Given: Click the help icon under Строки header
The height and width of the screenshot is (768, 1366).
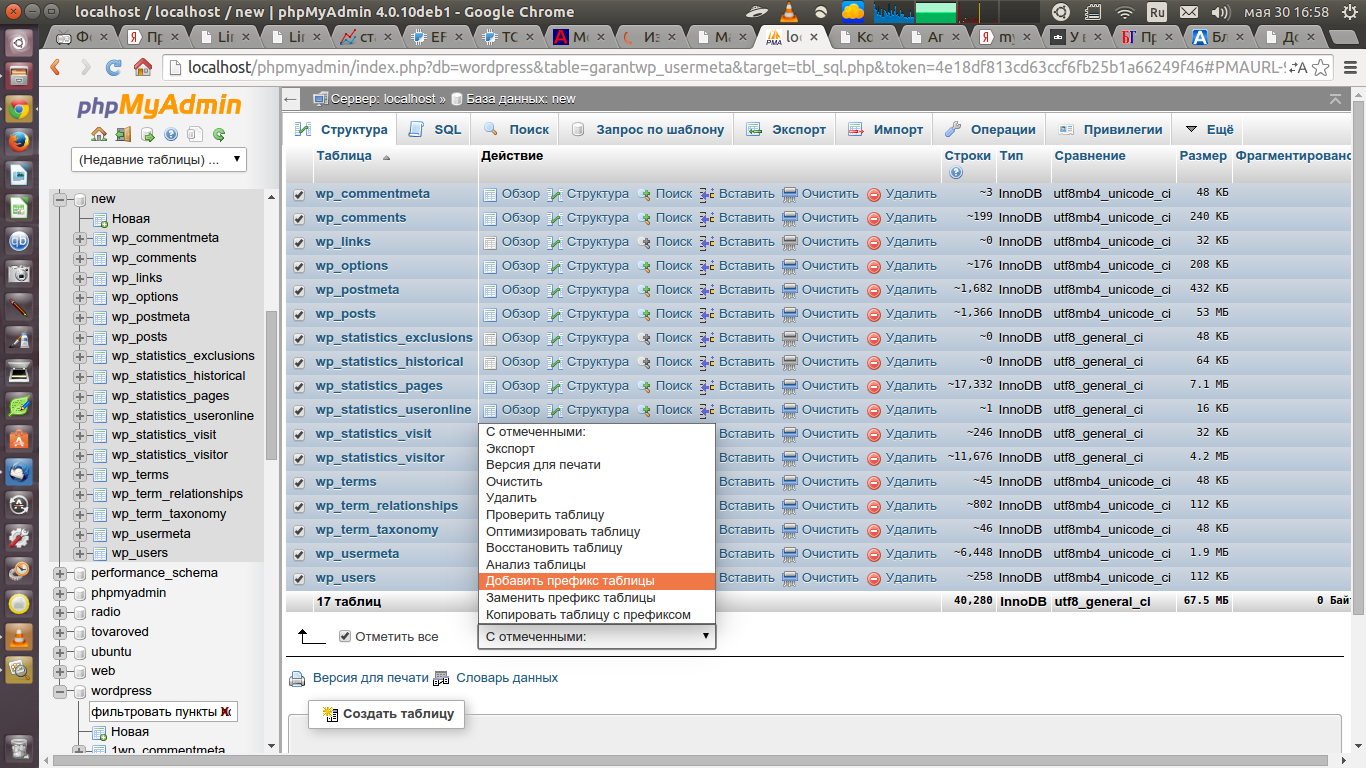Looking at the screenshot, I should [x=956, y=173].
